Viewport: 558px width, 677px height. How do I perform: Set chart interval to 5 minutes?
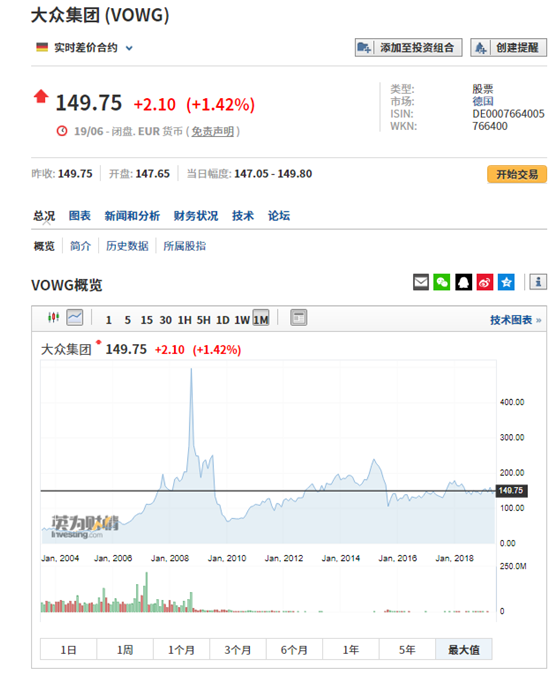coord(127,320)
